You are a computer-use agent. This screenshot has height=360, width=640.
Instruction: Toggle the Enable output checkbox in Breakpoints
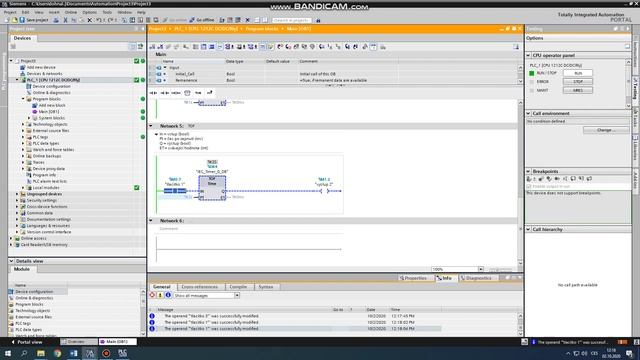[529, 186]
